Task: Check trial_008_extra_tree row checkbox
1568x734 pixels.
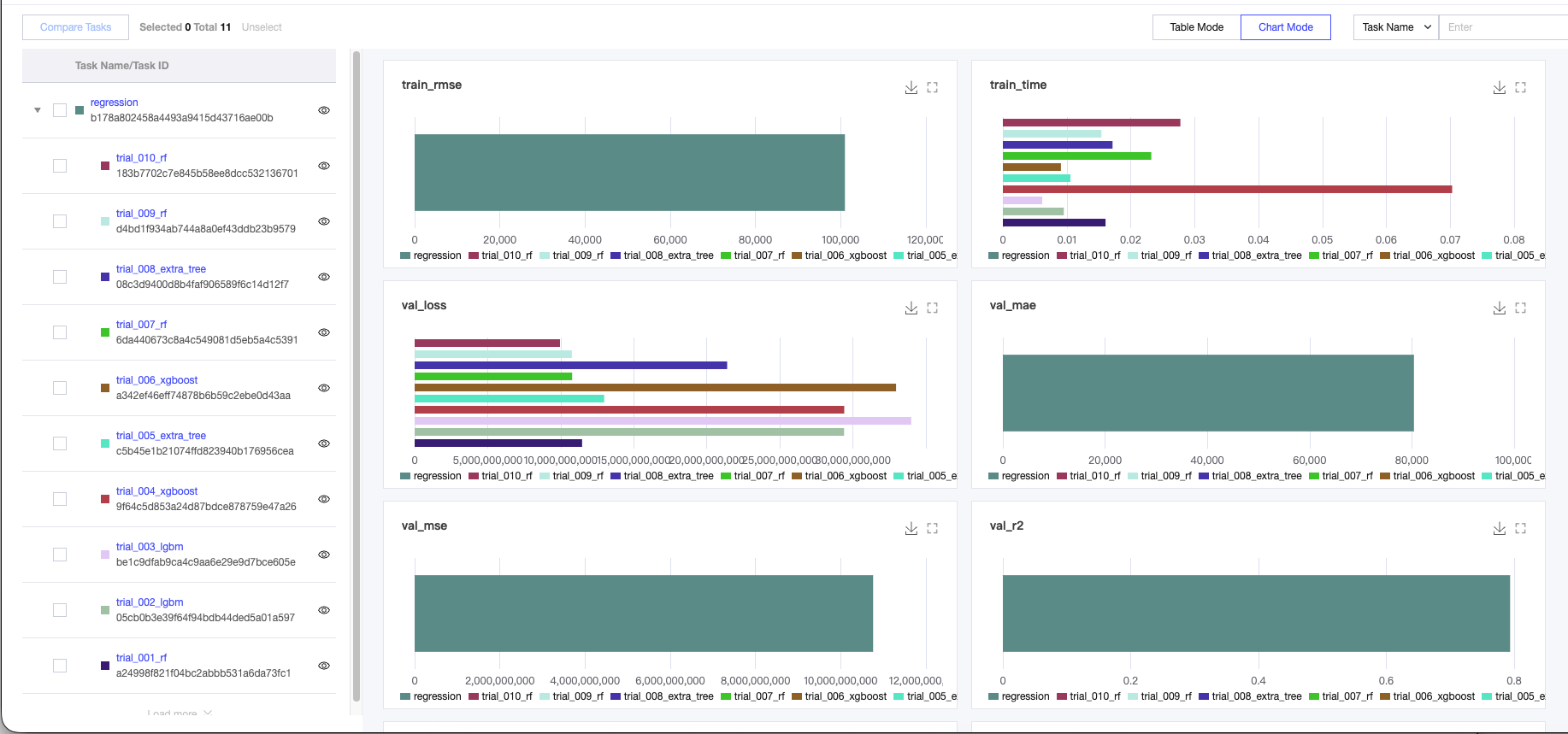Action: point(60,277)
